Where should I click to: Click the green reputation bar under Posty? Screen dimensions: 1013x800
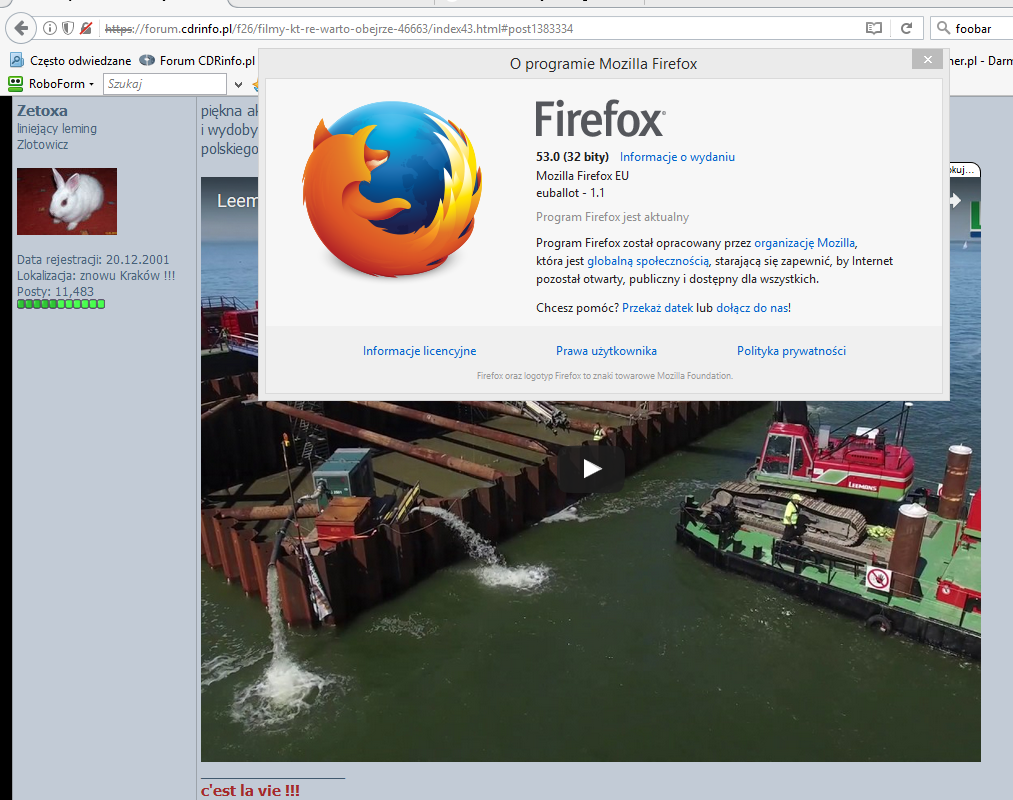[x=61, y=304]
